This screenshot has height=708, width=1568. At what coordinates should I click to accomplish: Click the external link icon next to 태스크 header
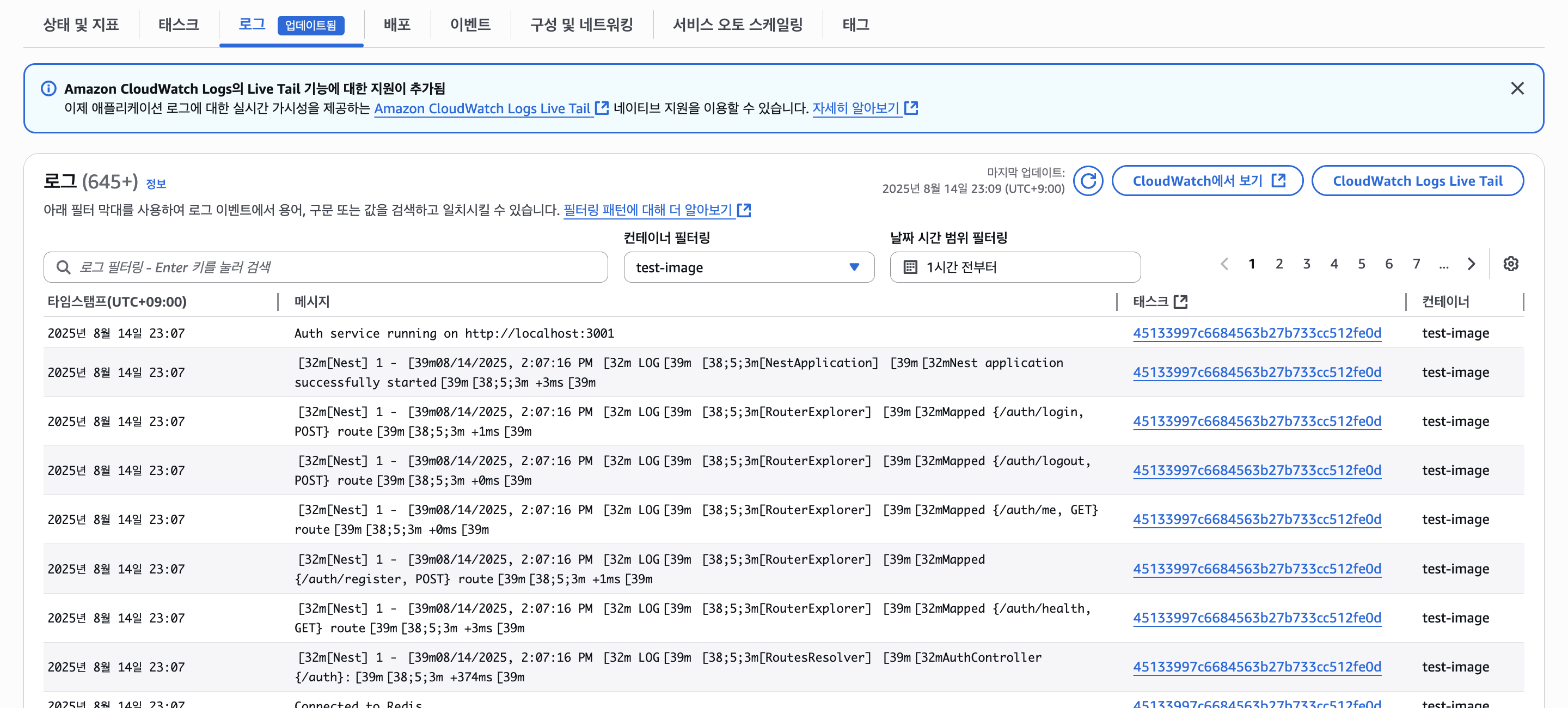pos(1180,302)
